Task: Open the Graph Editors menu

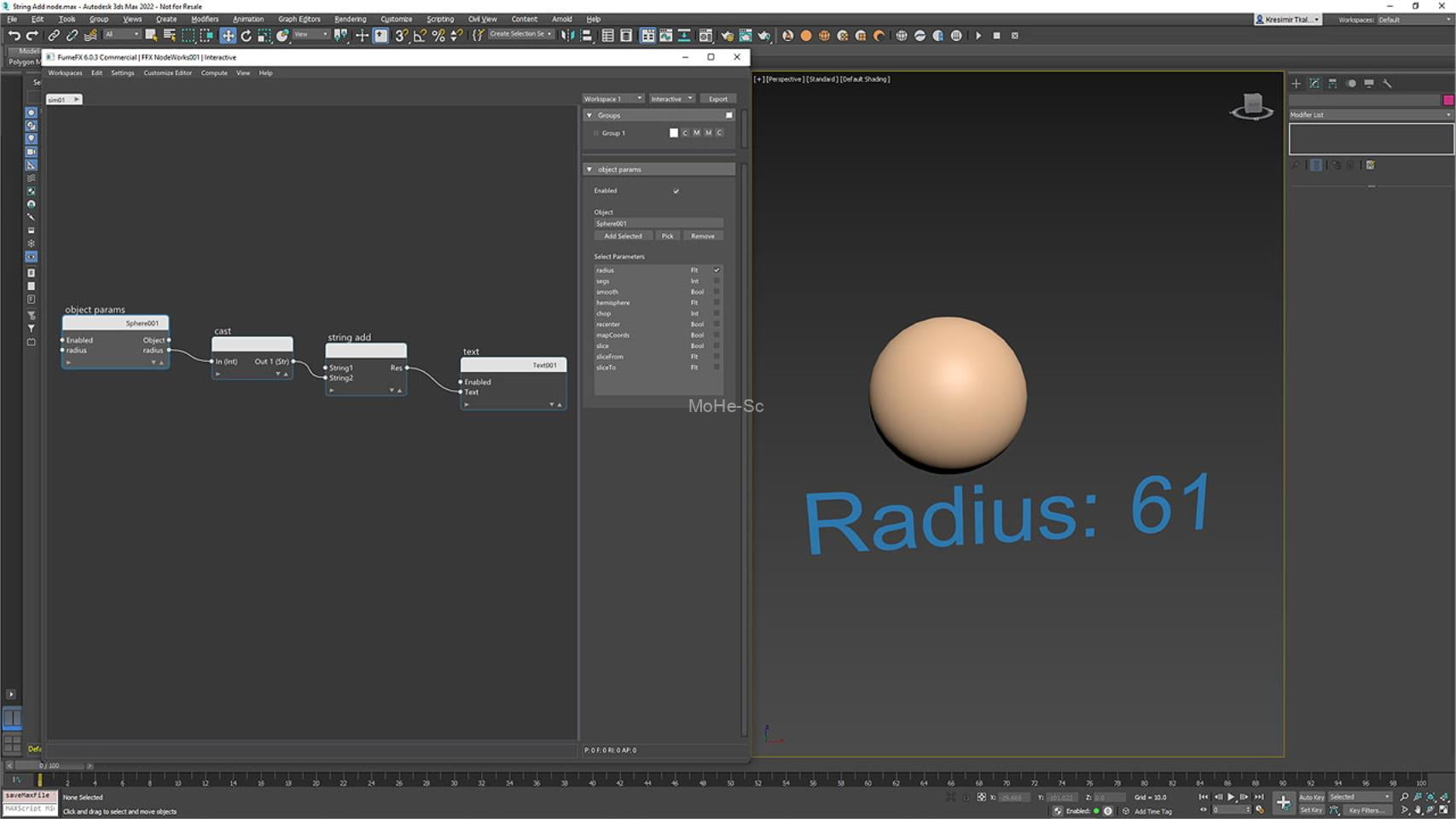Action: coord(299,19)
